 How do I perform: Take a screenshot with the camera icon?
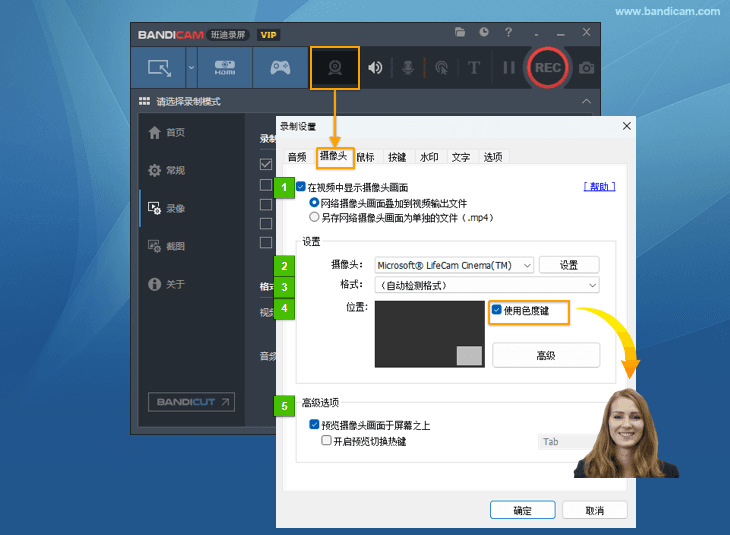tap(586, 68)
